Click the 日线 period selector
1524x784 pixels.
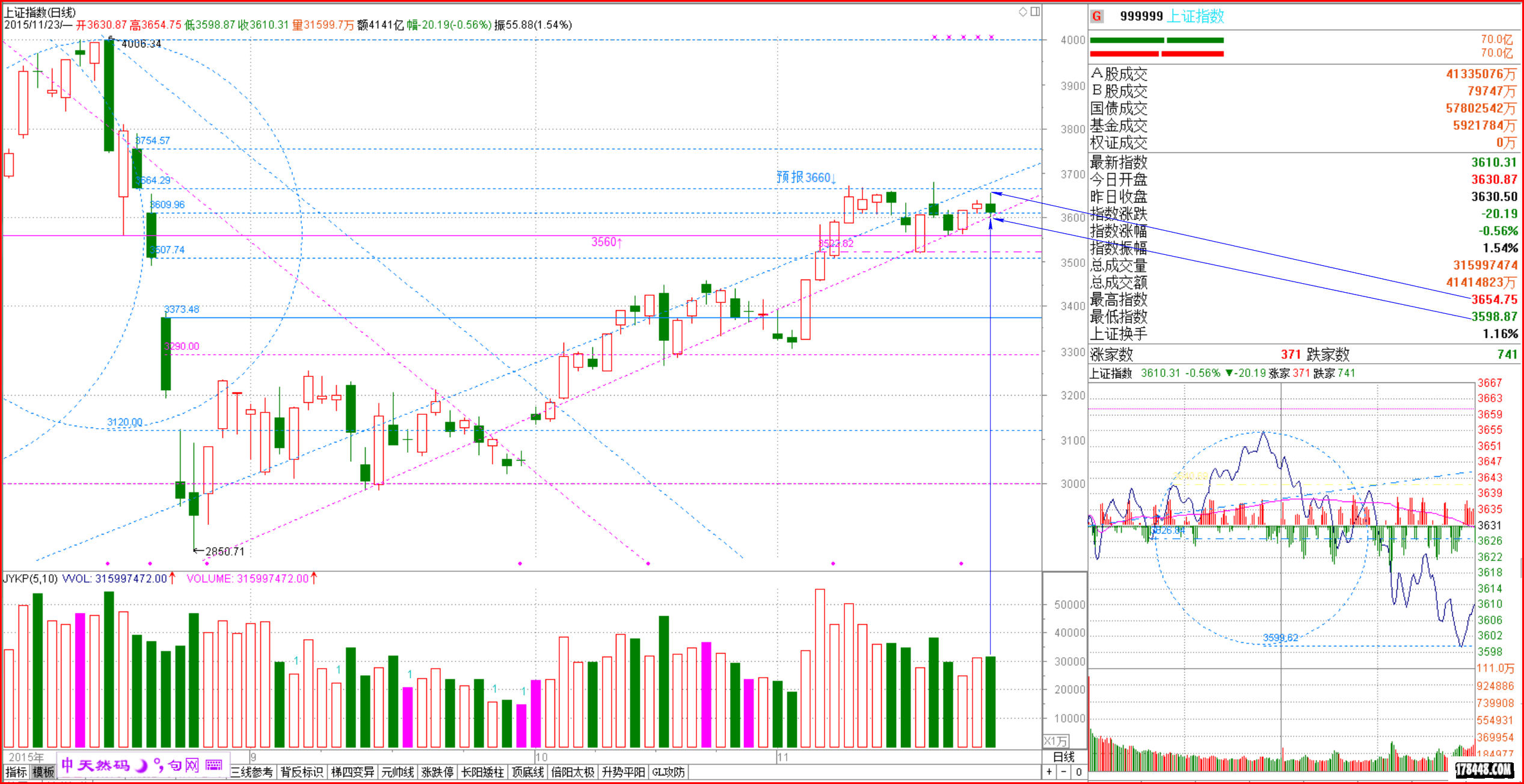pyautogui.click(x=1063, y=757)
